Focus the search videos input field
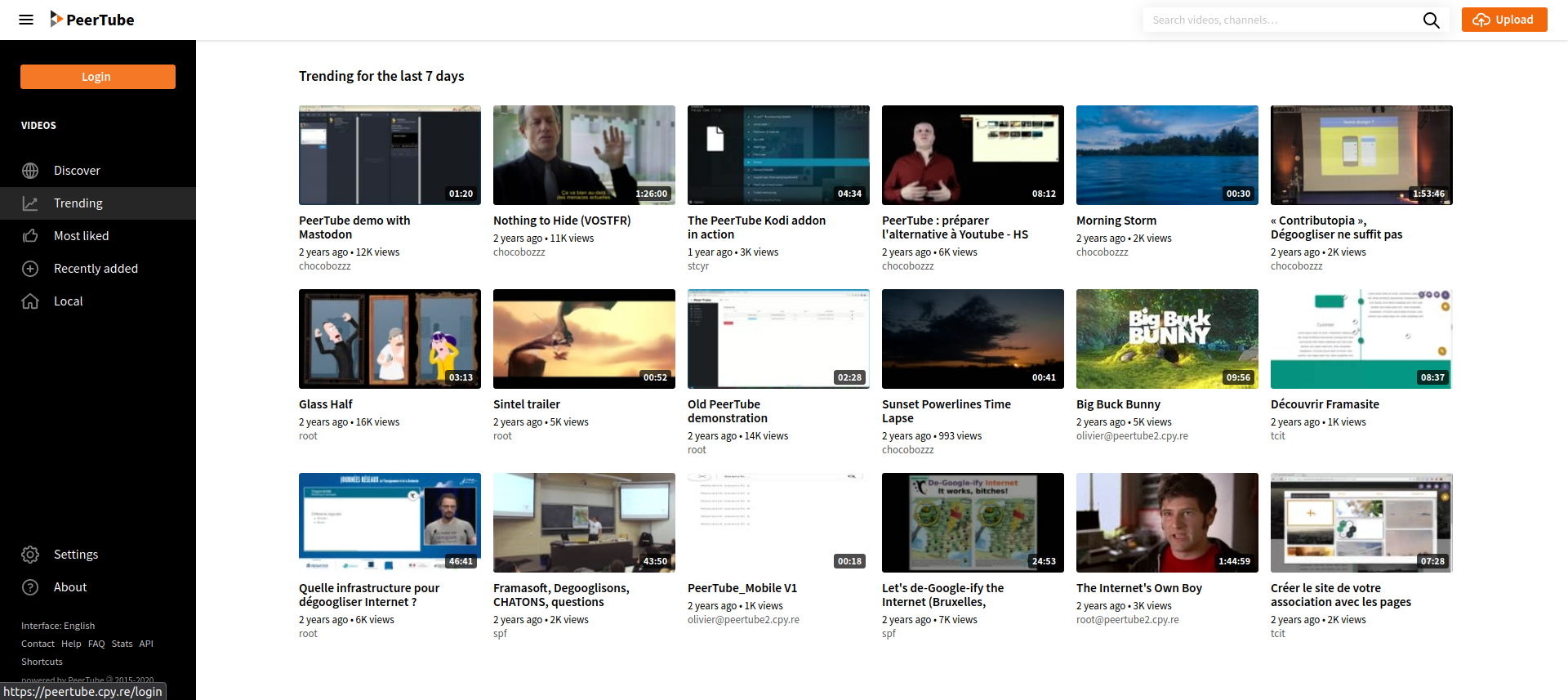 click(1282, 20)
